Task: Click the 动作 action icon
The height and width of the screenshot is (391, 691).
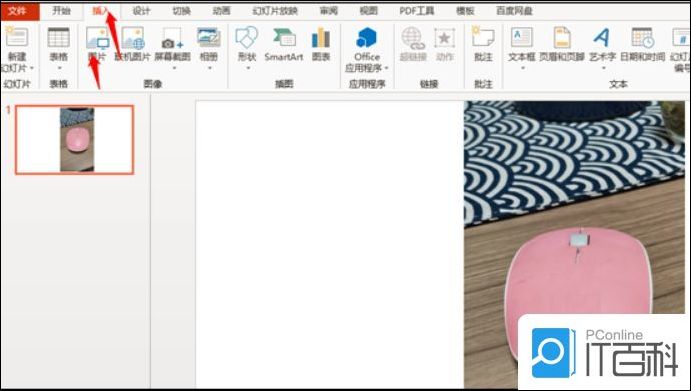Action: pos(444,37)
